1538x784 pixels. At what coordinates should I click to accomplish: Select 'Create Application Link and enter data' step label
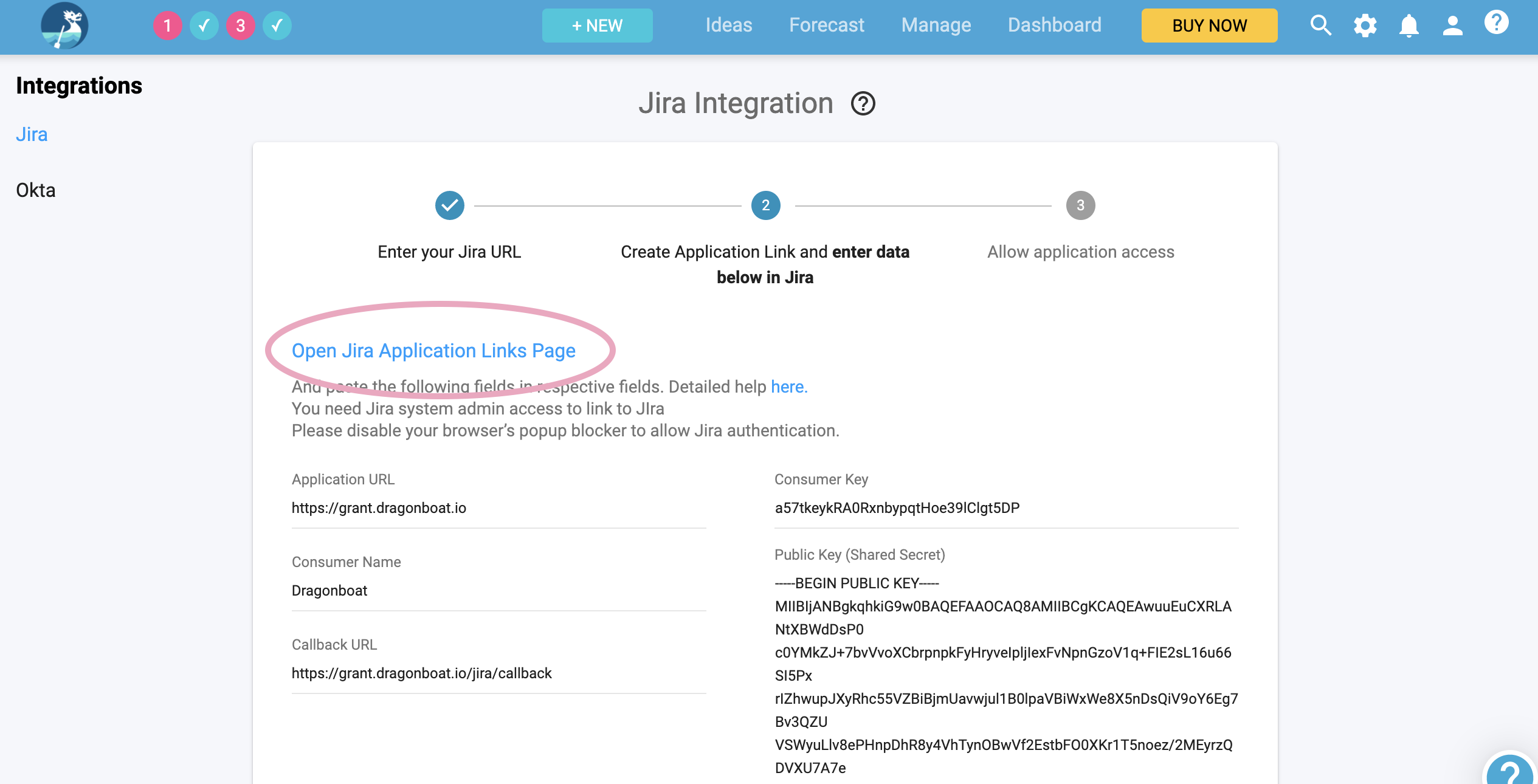click(765, 264)
